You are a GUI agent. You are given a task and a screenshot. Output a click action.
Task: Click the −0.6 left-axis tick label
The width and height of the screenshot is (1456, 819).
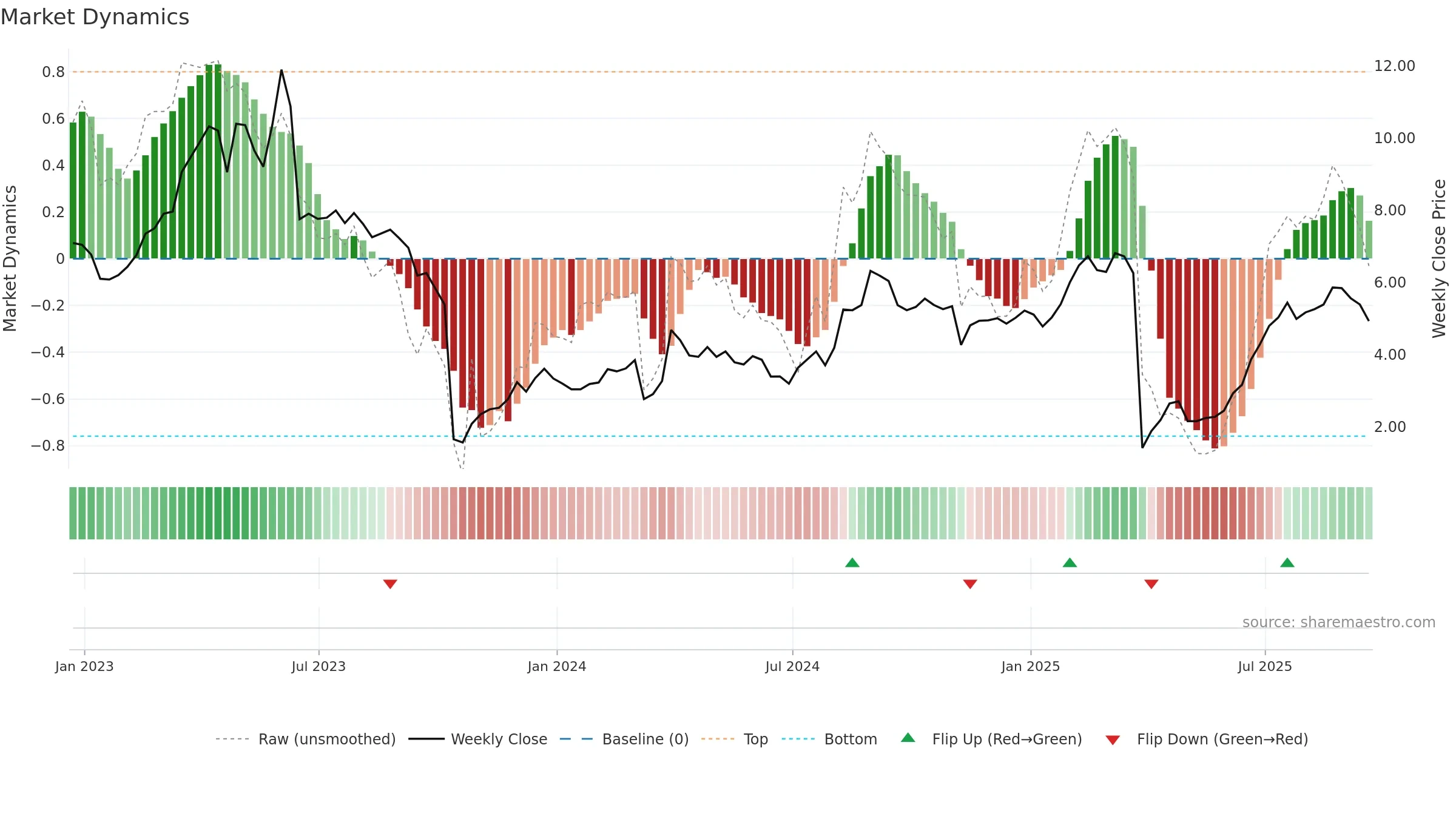(x=48, y=399)
